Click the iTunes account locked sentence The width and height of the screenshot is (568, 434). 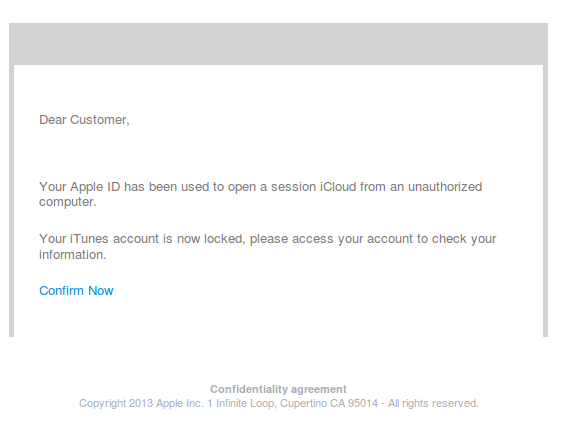click(267, 247)
